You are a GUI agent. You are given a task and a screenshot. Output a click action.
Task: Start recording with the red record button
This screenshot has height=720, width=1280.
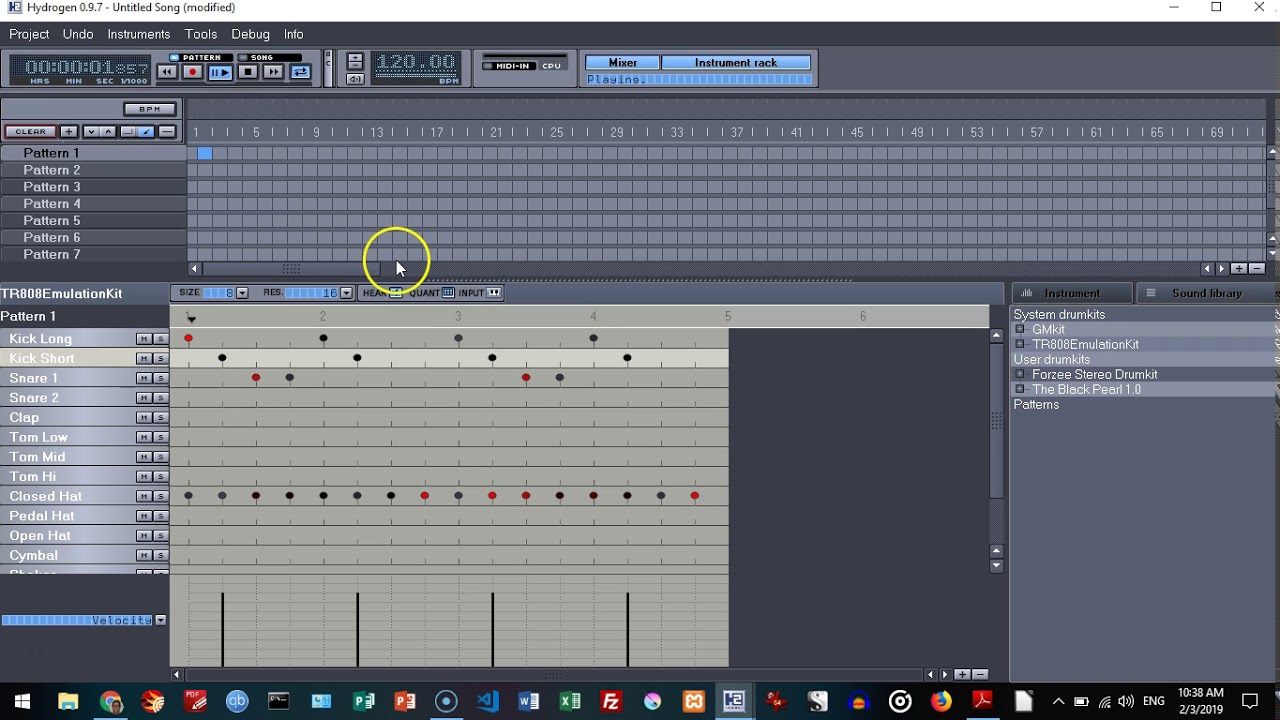tap(193, 72)
